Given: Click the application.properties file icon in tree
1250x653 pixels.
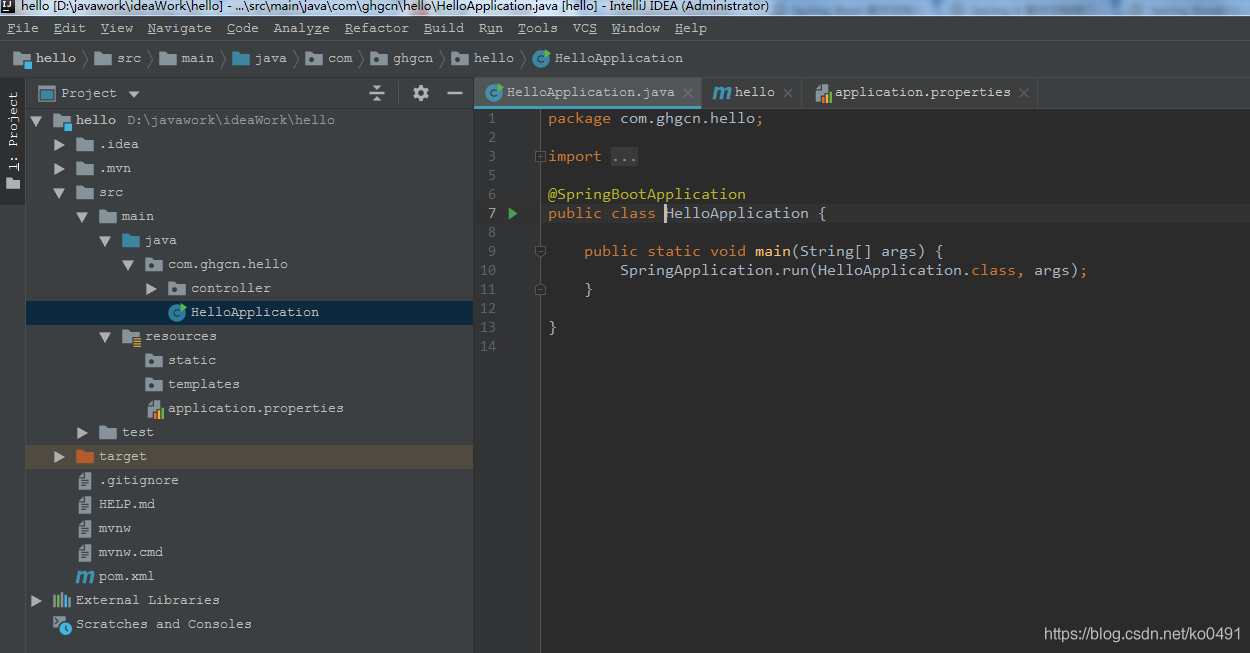Looking at the screenshot, I should [155, 408].
